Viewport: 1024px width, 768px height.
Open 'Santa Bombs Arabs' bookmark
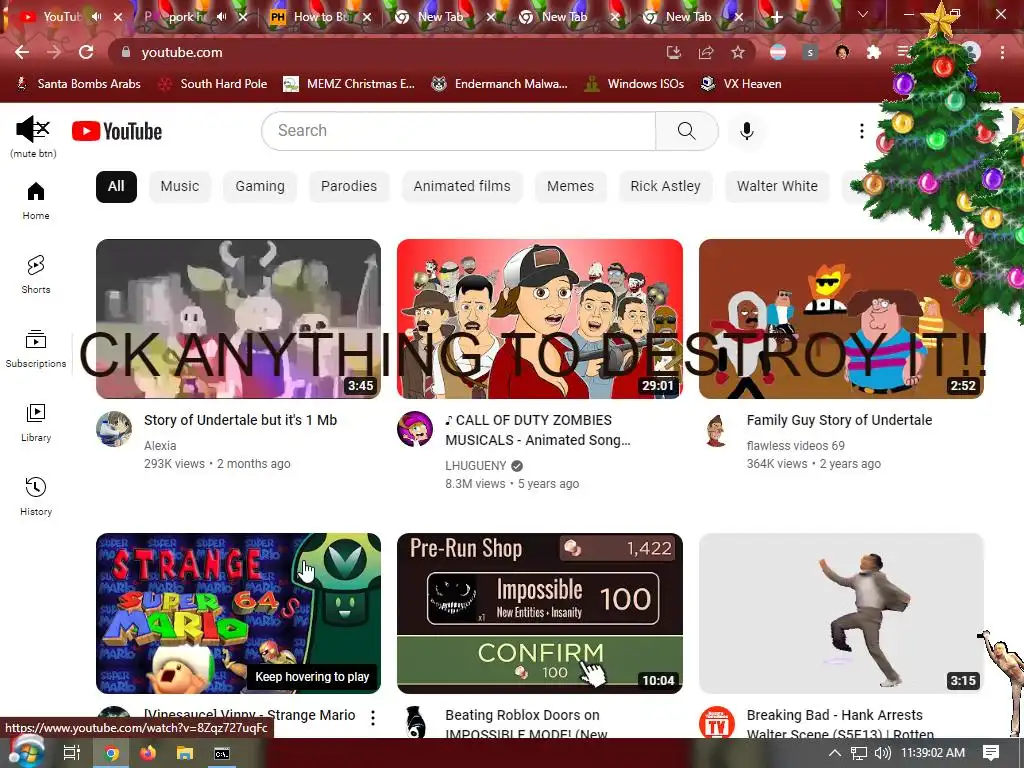tap(78, 84)
